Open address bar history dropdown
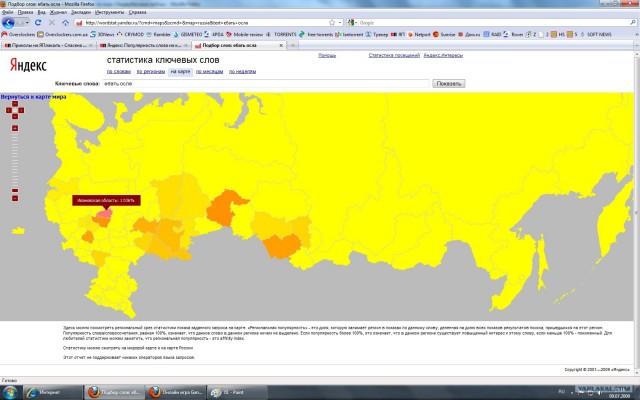This screenshot has width=640, height=400. click(340, 23)
